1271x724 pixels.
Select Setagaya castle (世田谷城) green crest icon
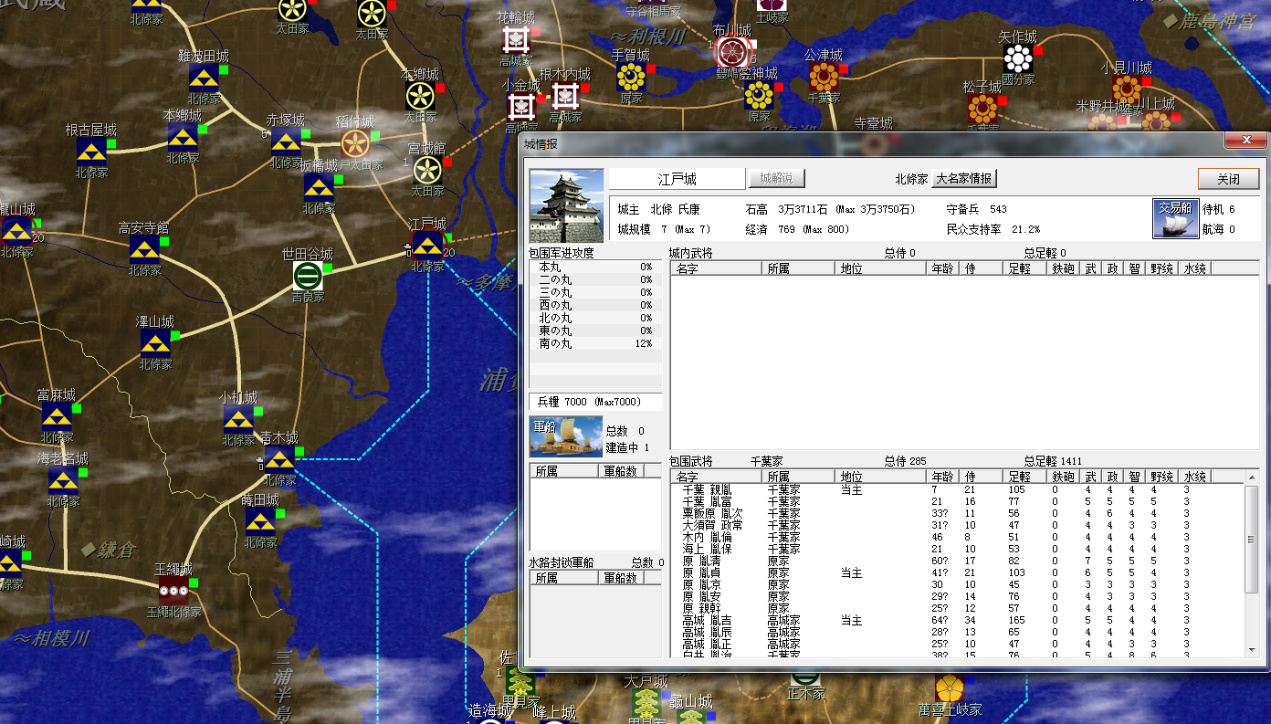click(x=308, y=276)
